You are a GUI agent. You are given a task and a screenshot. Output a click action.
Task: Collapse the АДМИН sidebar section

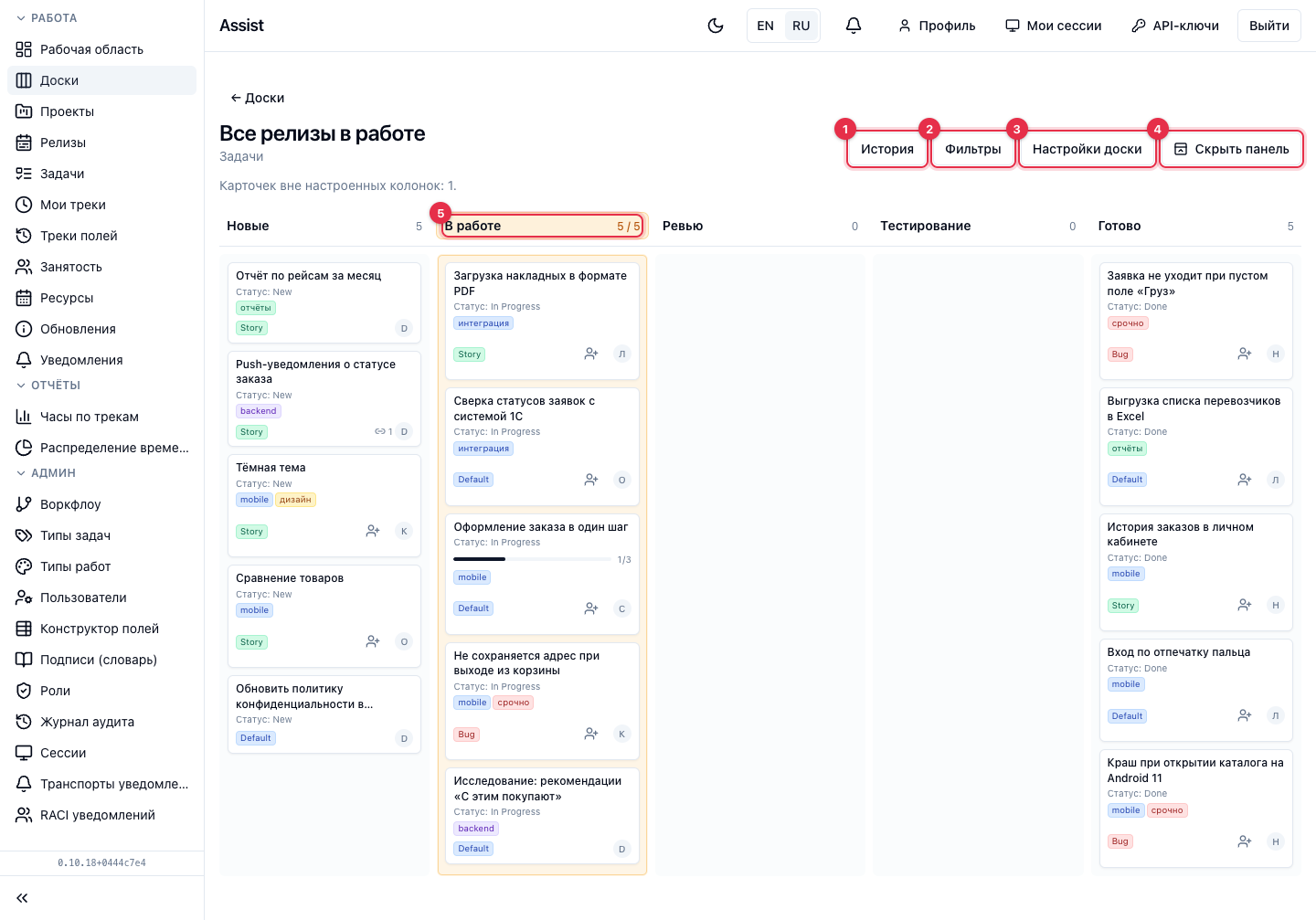46,473
